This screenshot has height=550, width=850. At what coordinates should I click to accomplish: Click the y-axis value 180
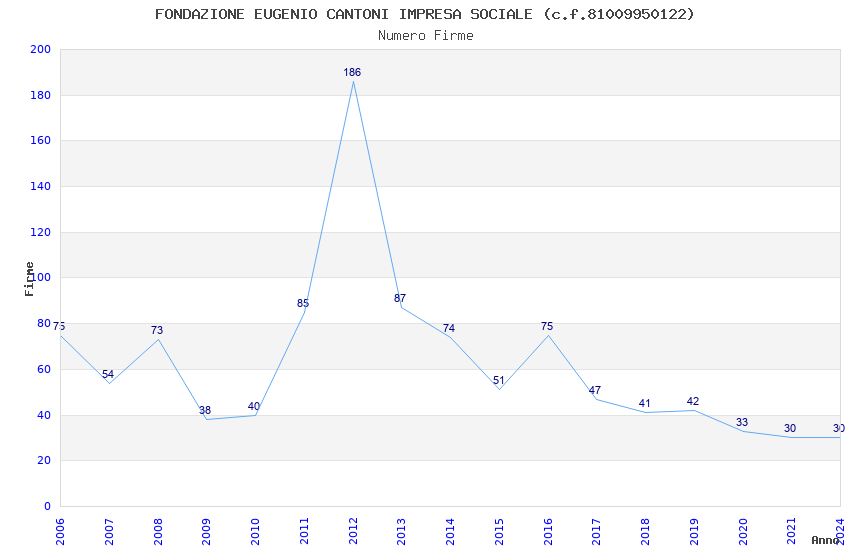click(40, 95)
